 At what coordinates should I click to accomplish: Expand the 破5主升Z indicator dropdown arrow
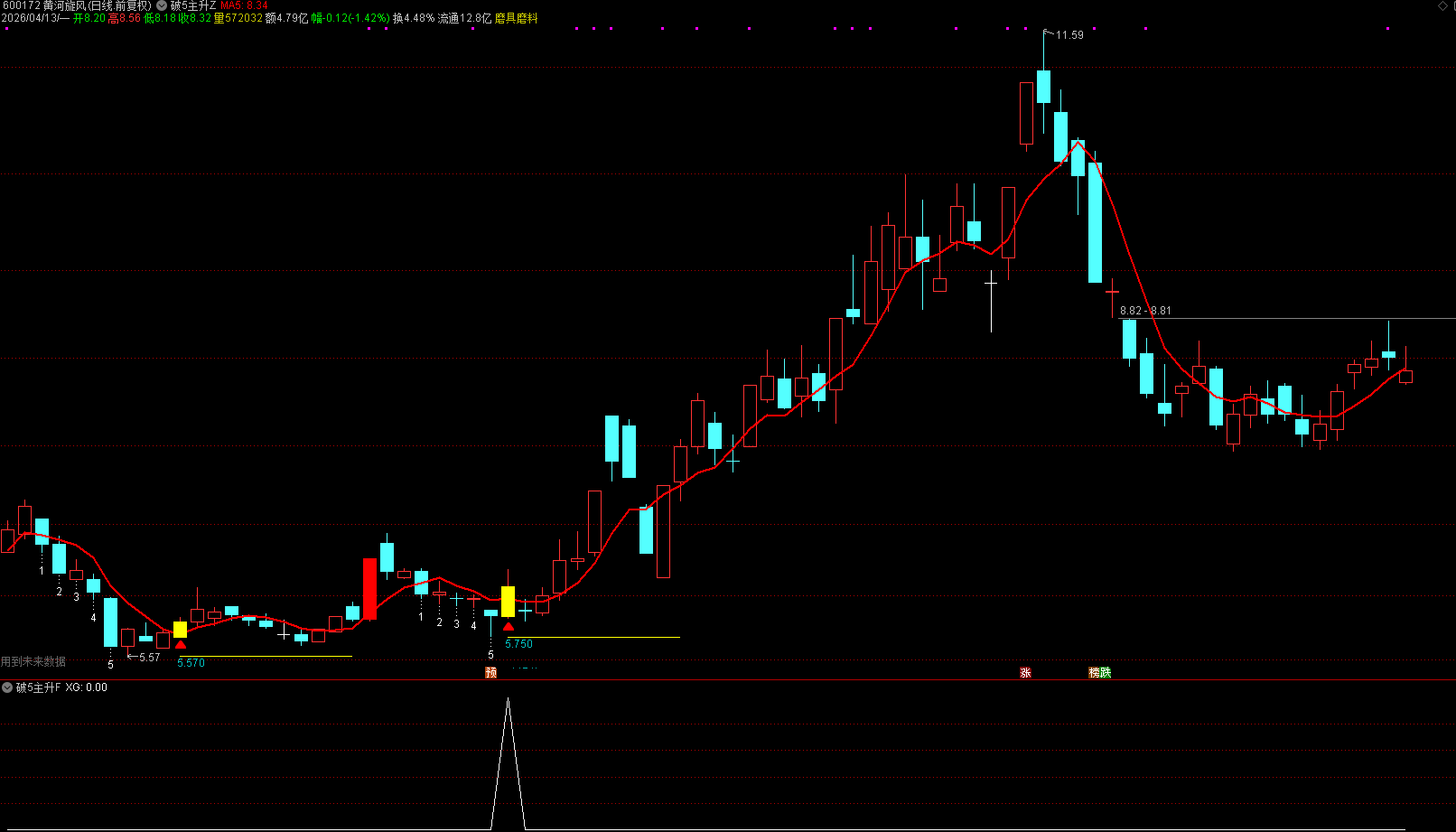[162, 5]
